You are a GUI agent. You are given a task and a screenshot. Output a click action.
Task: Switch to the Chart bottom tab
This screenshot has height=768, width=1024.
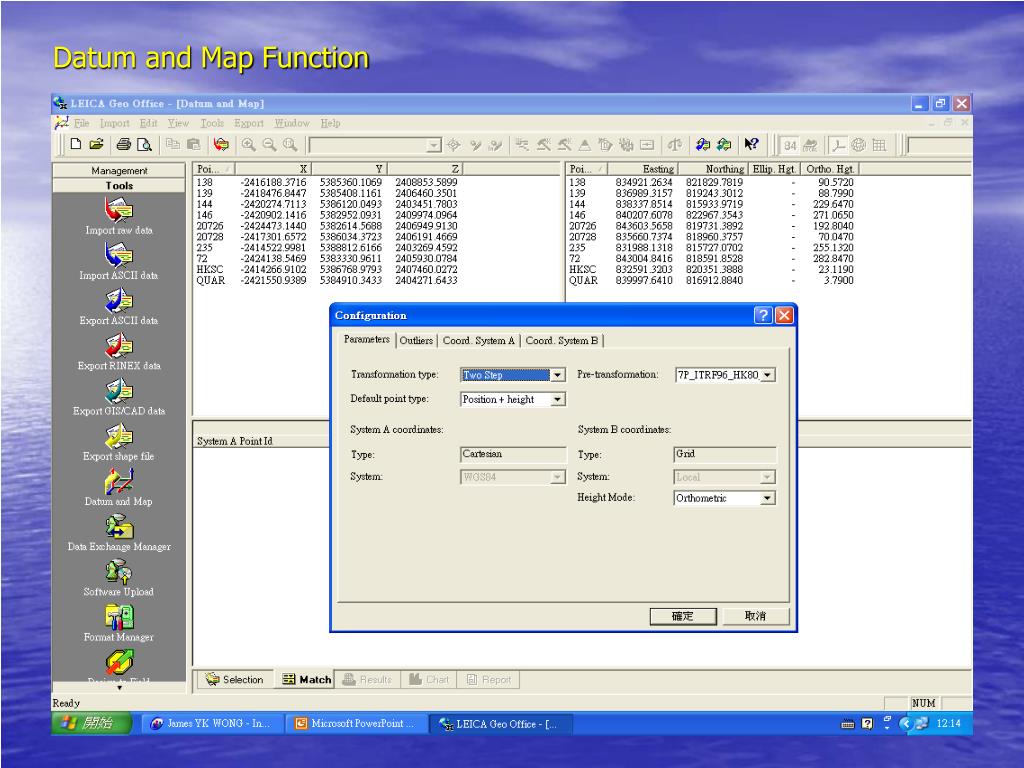click(x=429, y=680)
